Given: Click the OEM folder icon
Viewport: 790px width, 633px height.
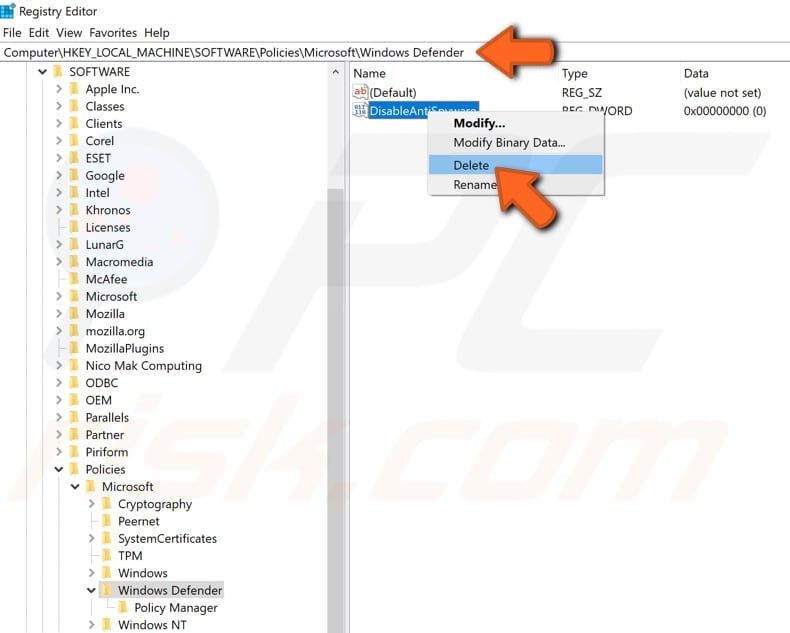Looking at the screenshot, I should (x=74, y=400).
